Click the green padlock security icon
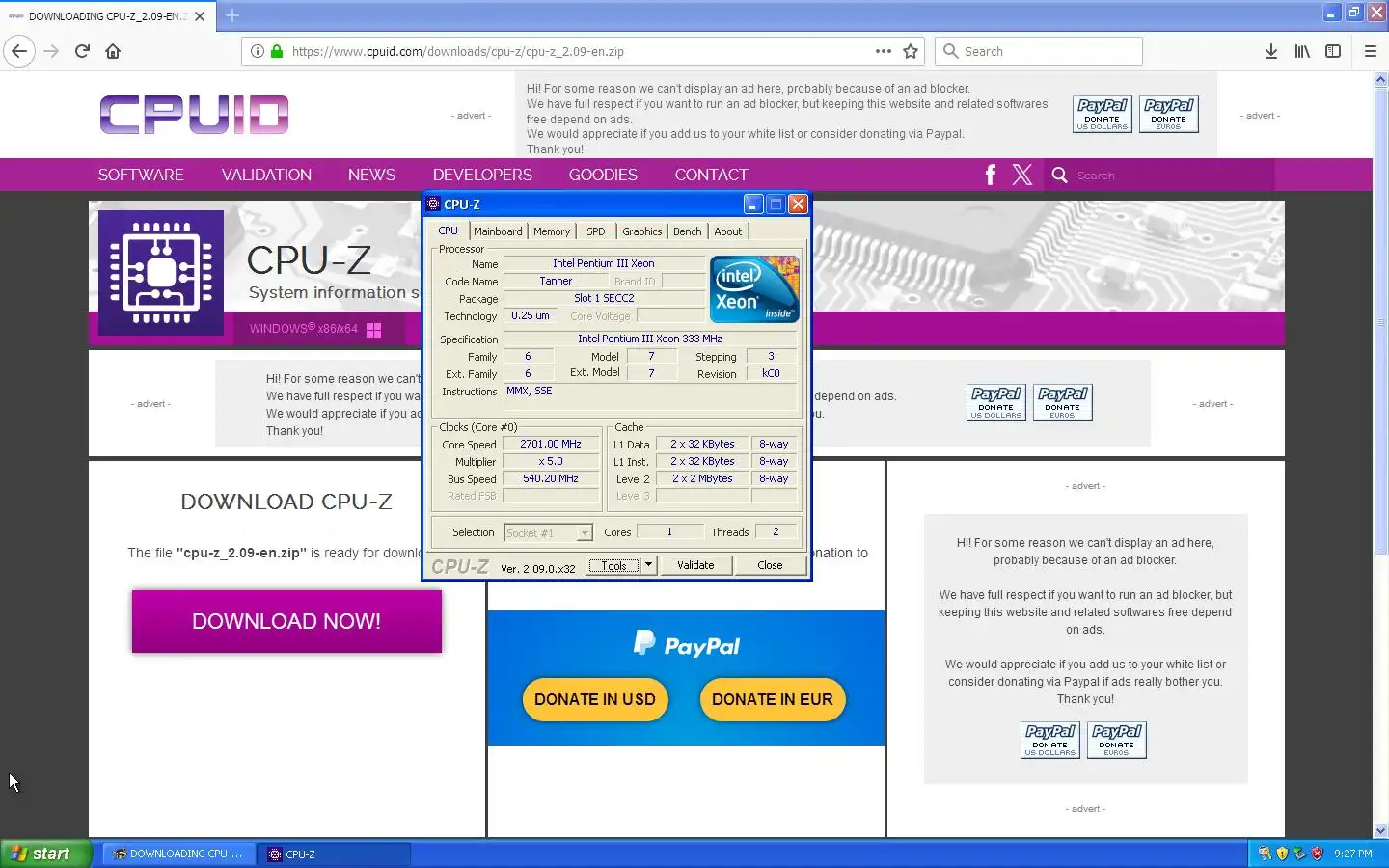Viewport: 1389px width, 868px height. click(x=277, y=51)
